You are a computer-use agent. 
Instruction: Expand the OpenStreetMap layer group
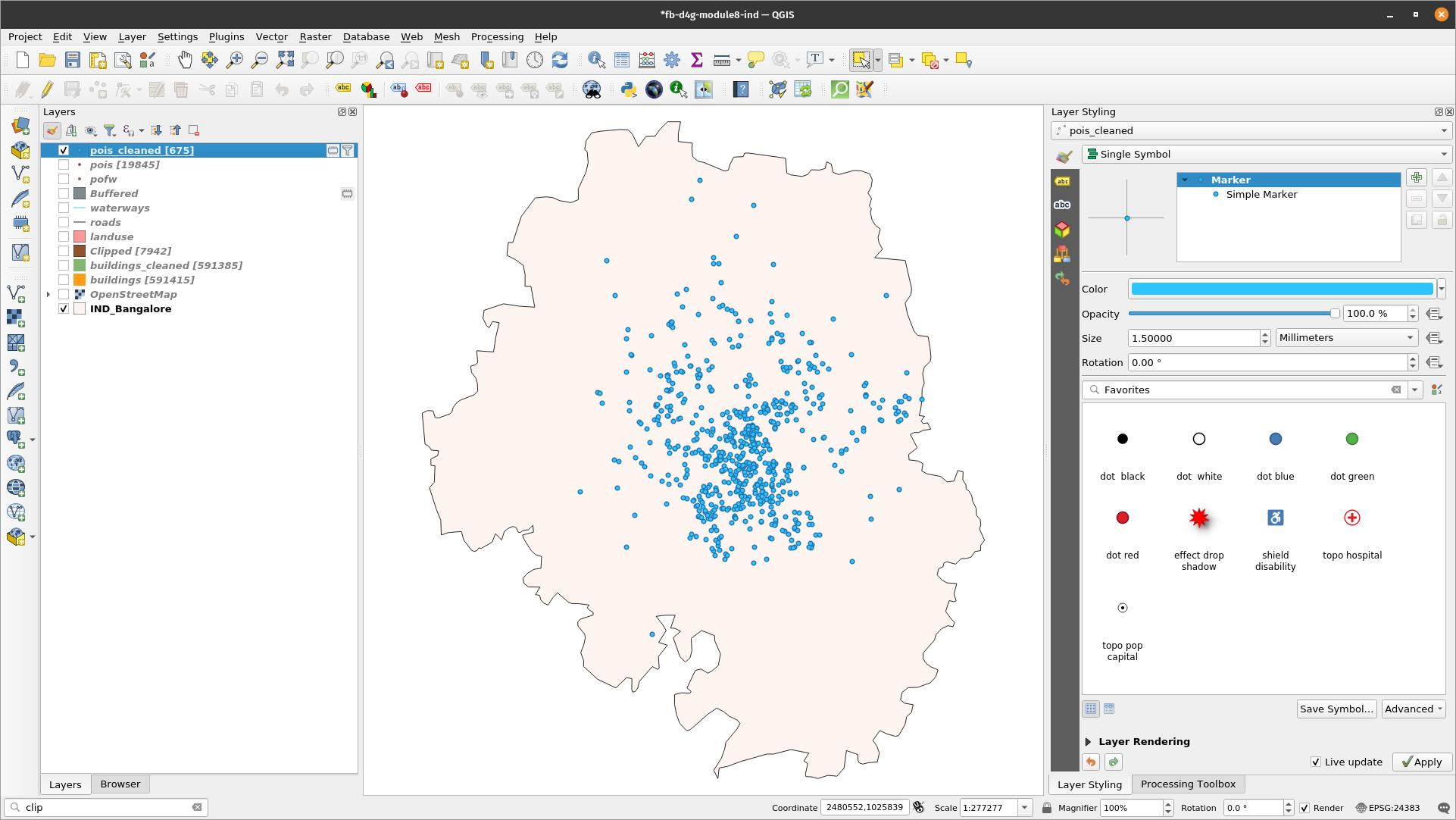(47, 294)
